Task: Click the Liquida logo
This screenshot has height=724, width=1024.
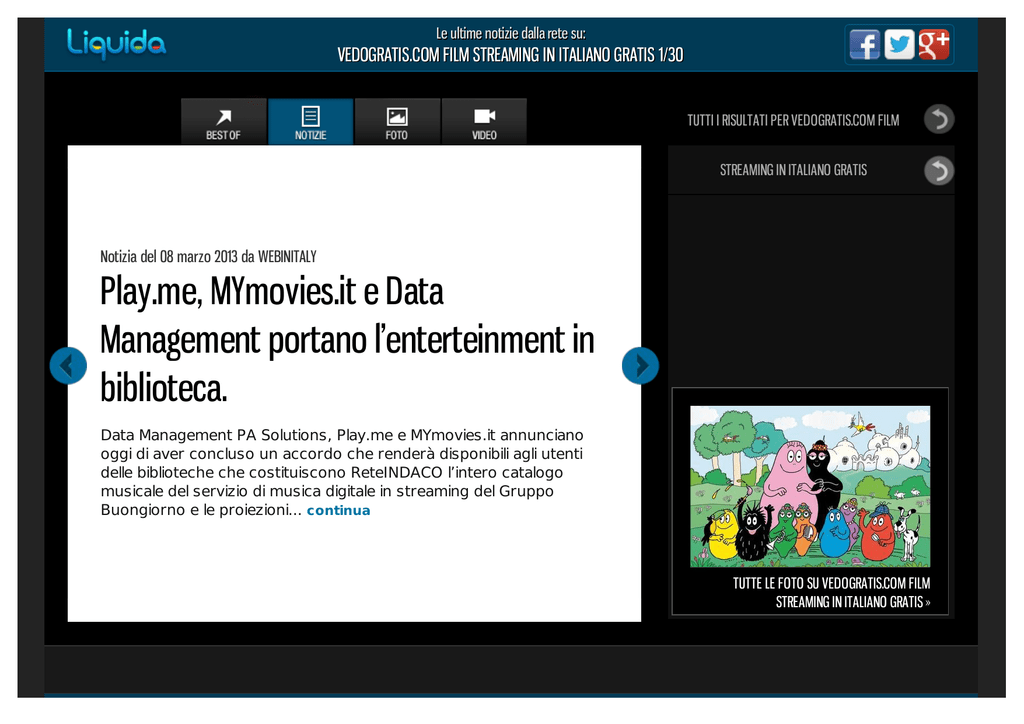Action: tap(116, 44)
